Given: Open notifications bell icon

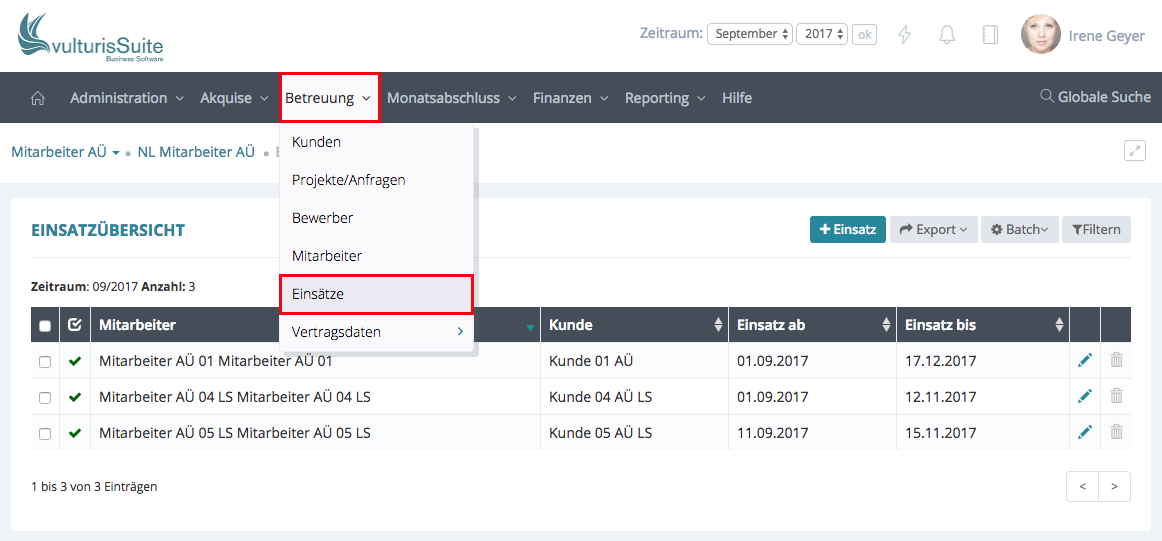Looking at the screenshot, I should tap(947, 35).
